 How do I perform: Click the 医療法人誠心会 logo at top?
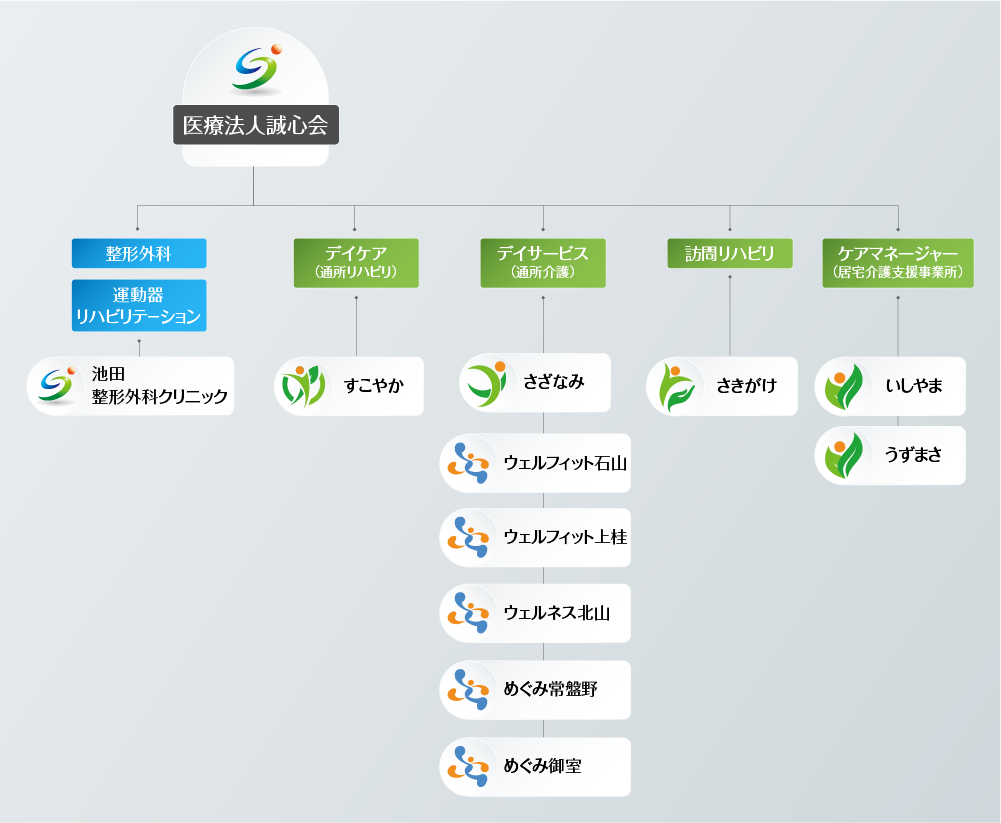[x=257, y=68]
